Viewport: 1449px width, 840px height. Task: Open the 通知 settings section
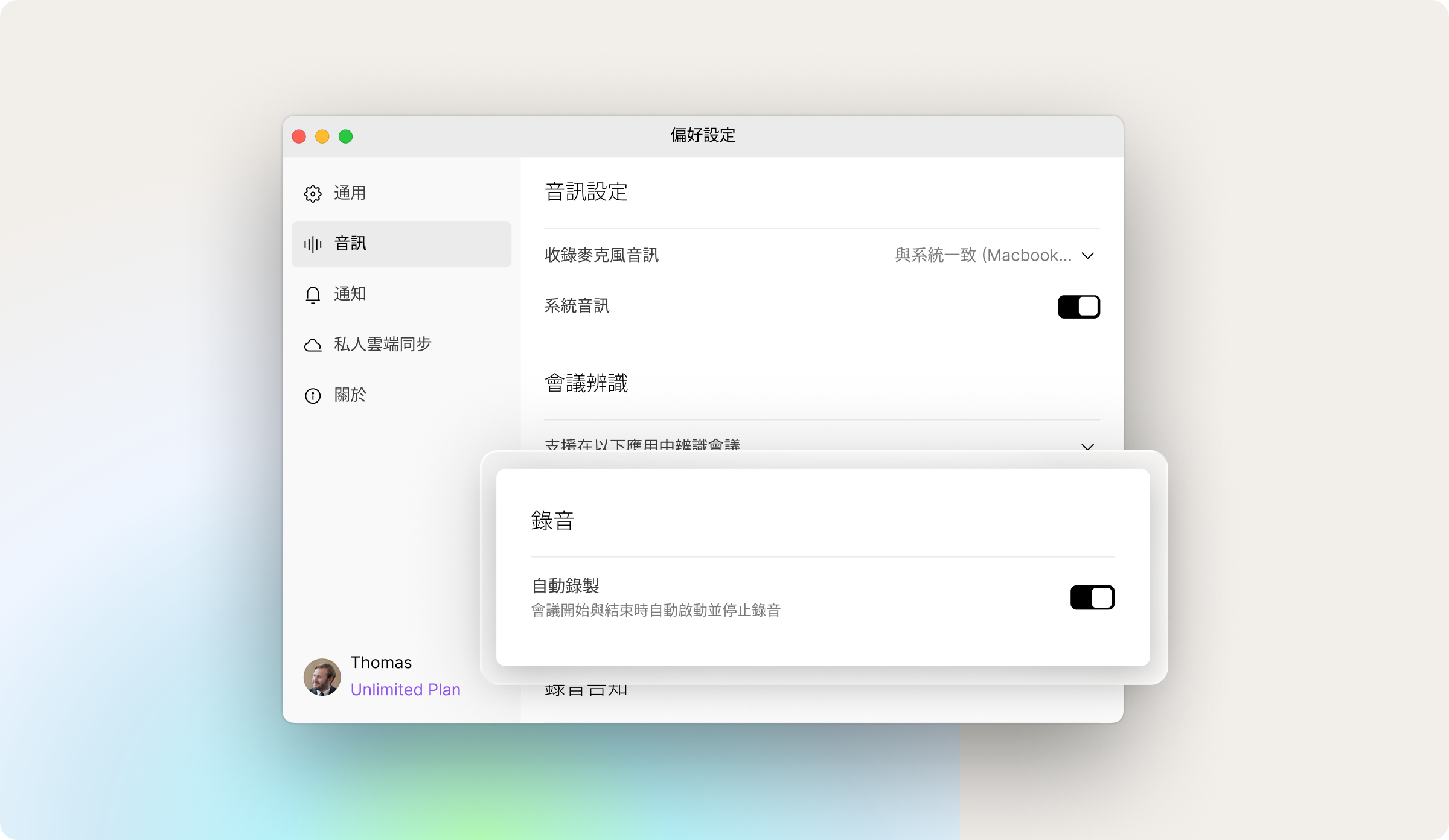[350, 294]
